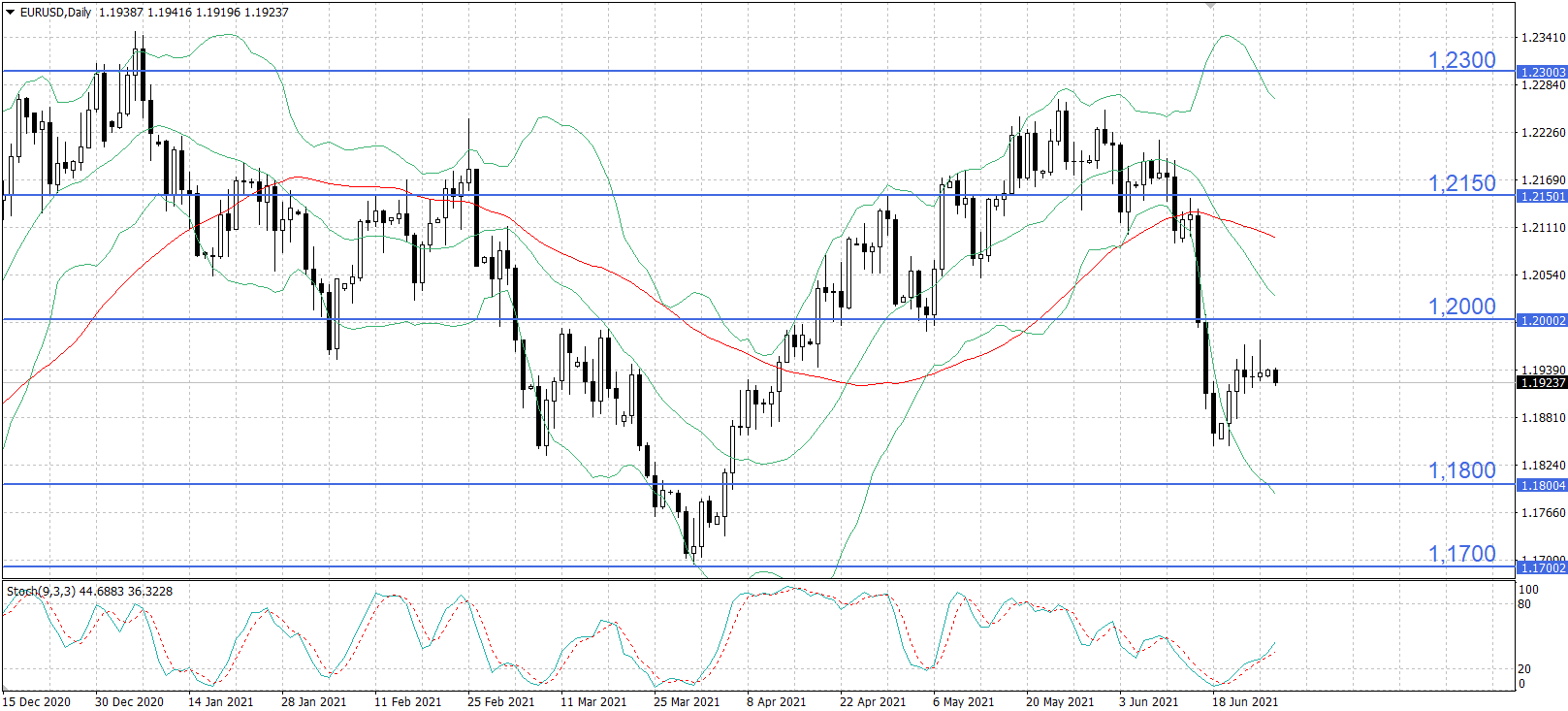Click the 20 level on Stochastic scale
Viewport: 1568px width, 711px height.
tap(1524, 669)
